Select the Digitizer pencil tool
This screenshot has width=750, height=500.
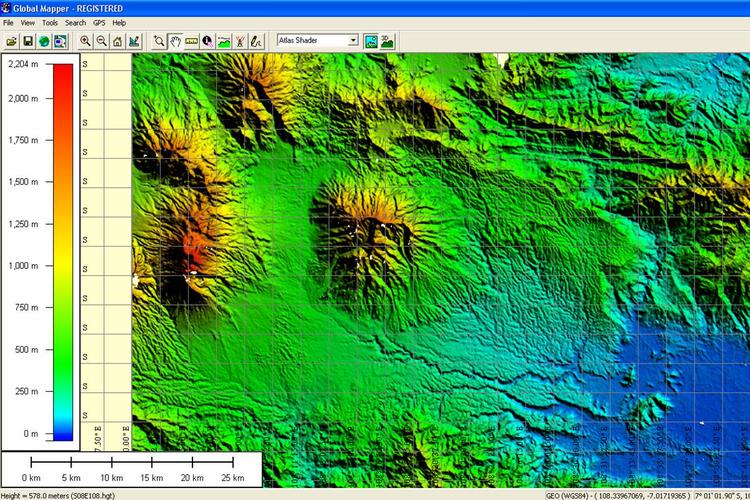coord(256,41)
